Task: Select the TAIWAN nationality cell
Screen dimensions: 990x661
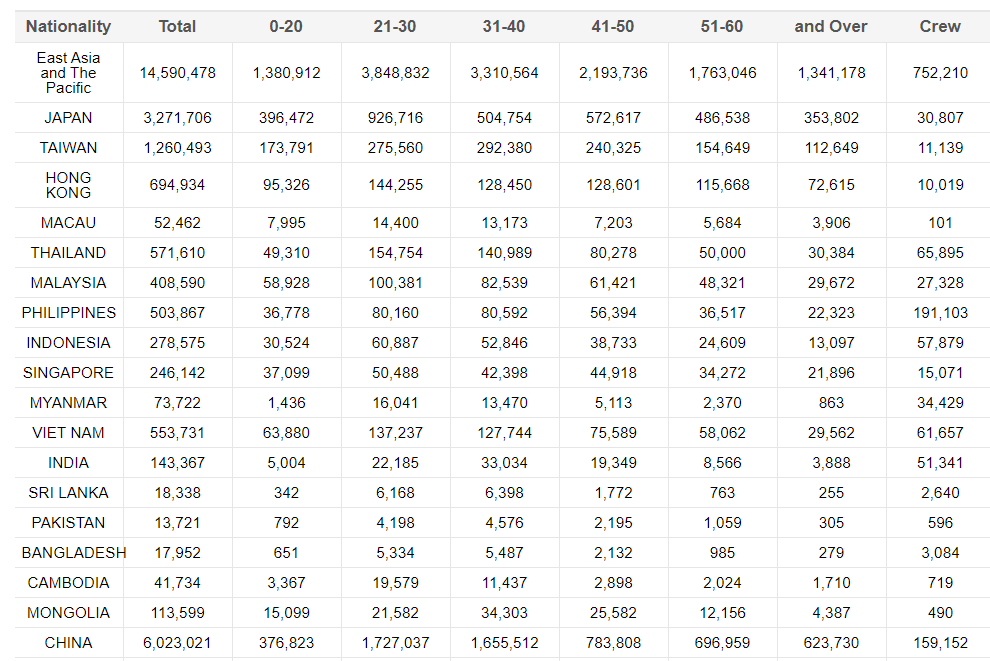Action: point(68,148)
